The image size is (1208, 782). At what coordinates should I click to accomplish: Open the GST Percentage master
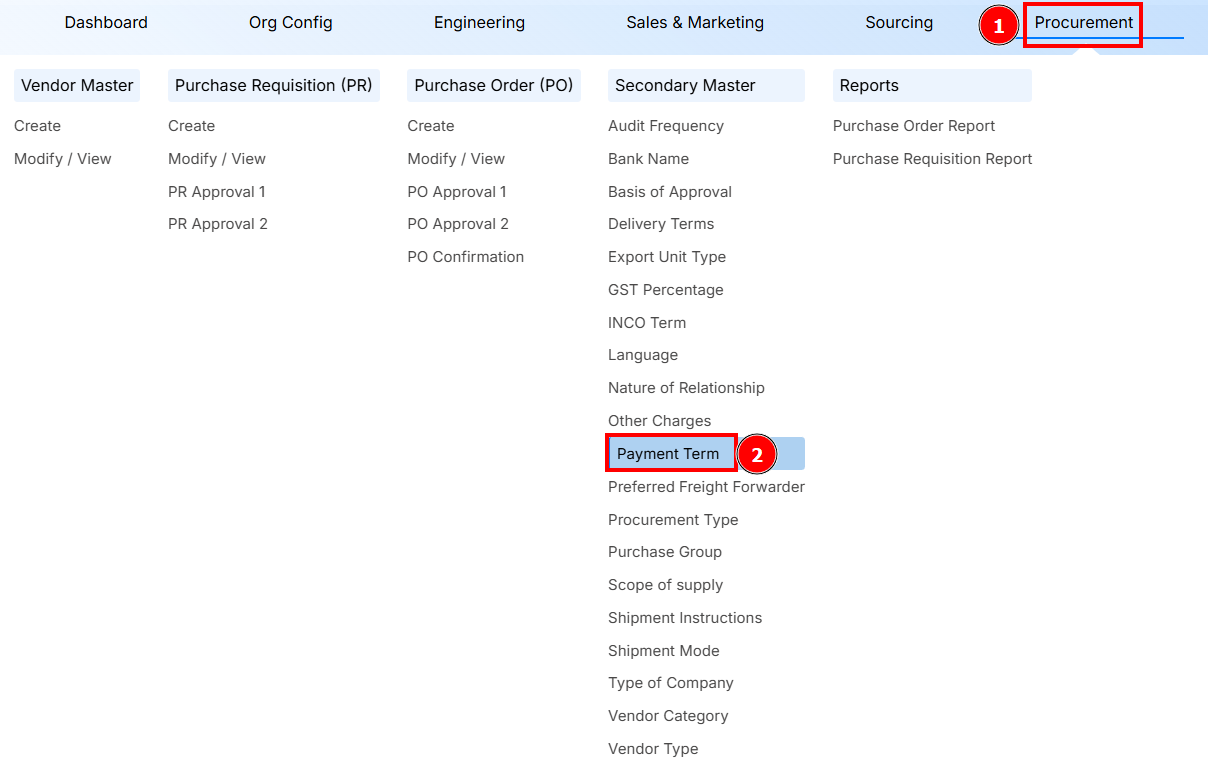(666, 289)
